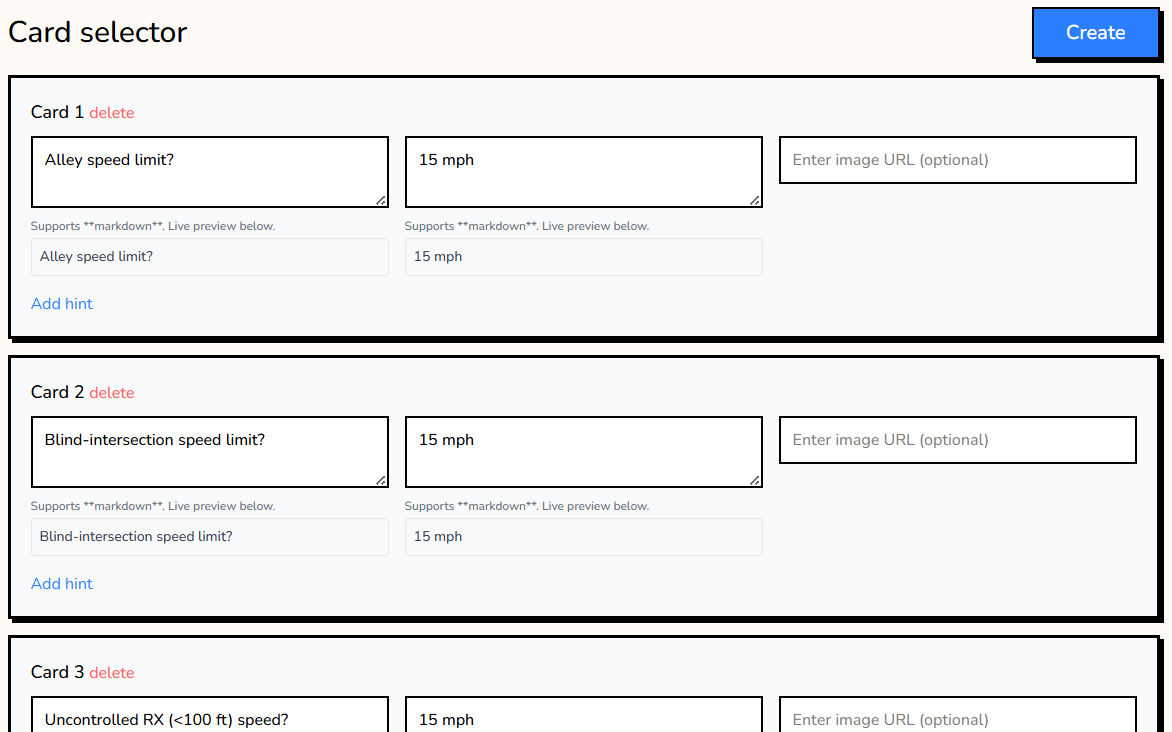The height and width of the screenshot is (732, 1172).
Task: Grab resize handle of Card 2 answer textarea
Action: (755, 480)
